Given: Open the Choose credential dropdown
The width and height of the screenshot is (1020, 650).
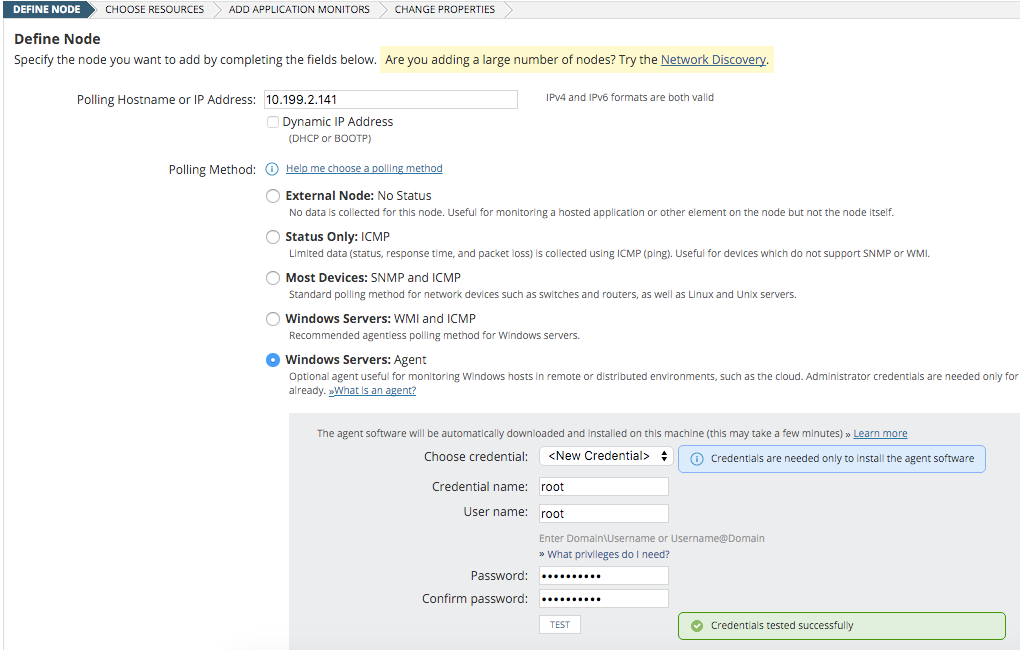Looking at the screenshot, I should 606,456.
